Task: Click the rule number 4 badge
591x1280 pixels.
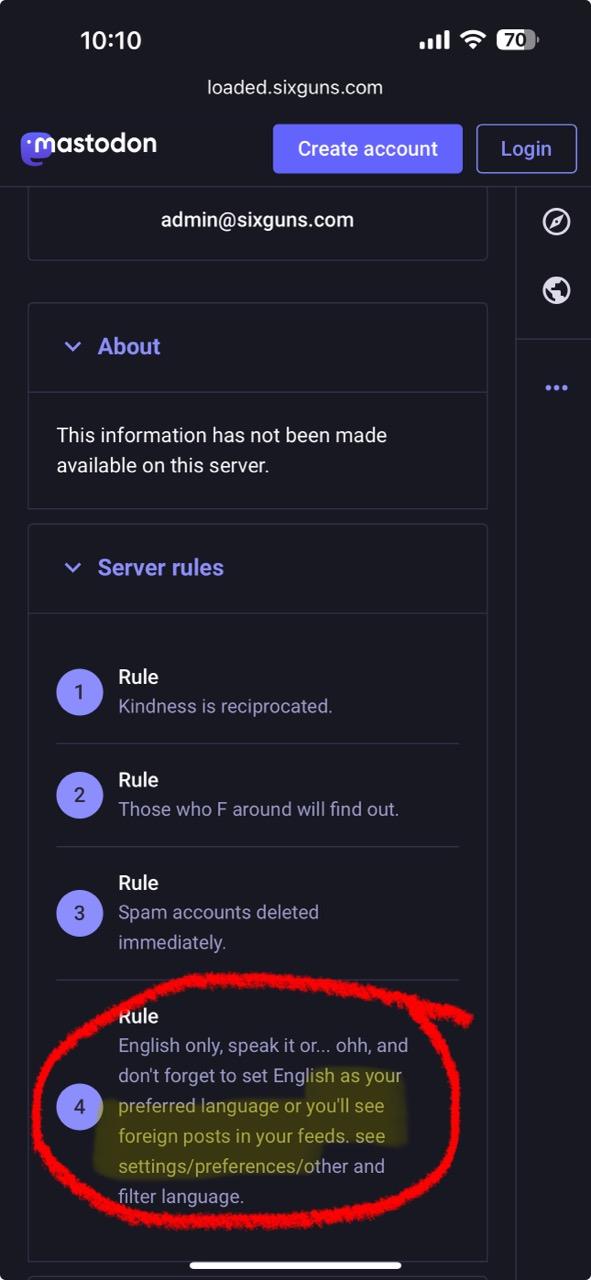Action: tap(80, 1107)
